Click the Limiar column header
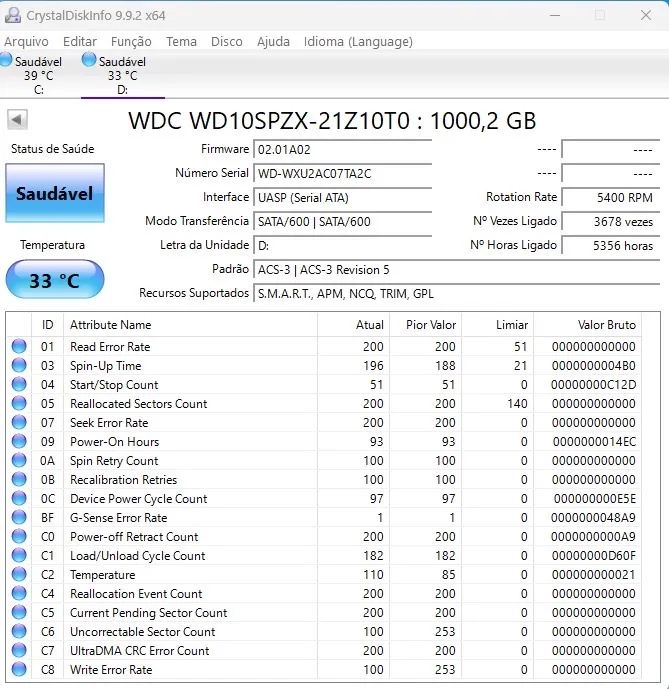The image size is (669, 689). point(498,325)
